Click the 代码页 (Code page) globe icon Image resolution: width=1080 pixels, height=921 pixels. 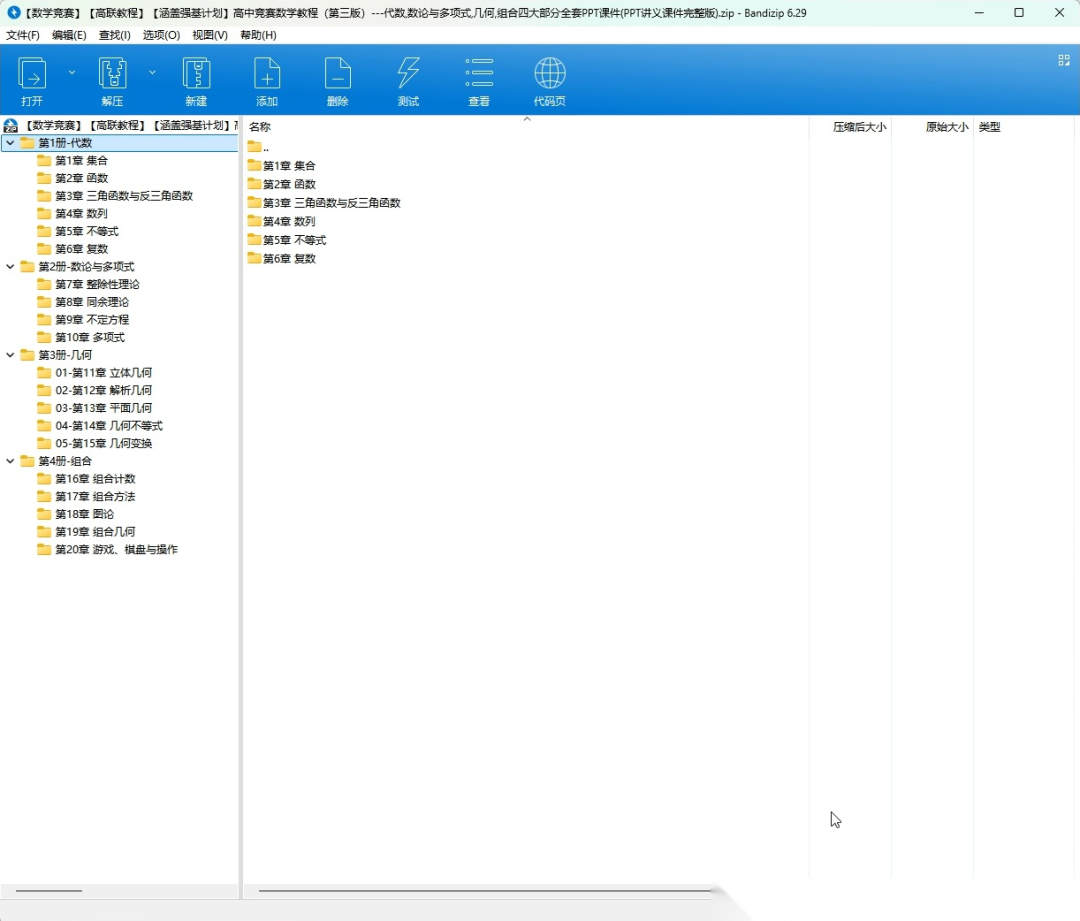[x=550, y=75]
